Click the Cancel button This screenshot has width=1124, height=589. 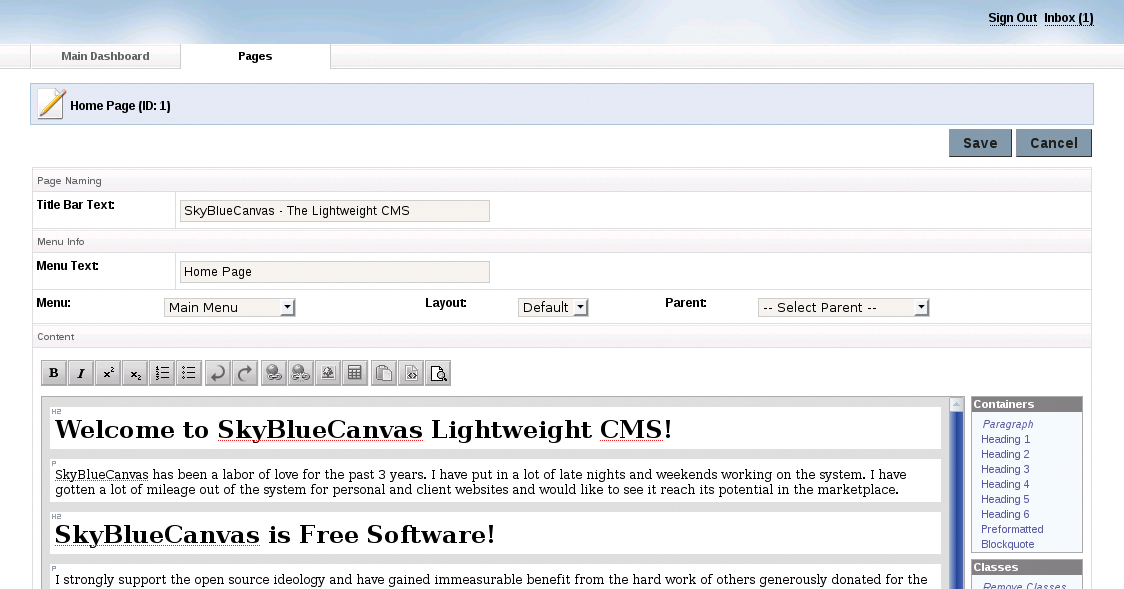[1054, 143]
